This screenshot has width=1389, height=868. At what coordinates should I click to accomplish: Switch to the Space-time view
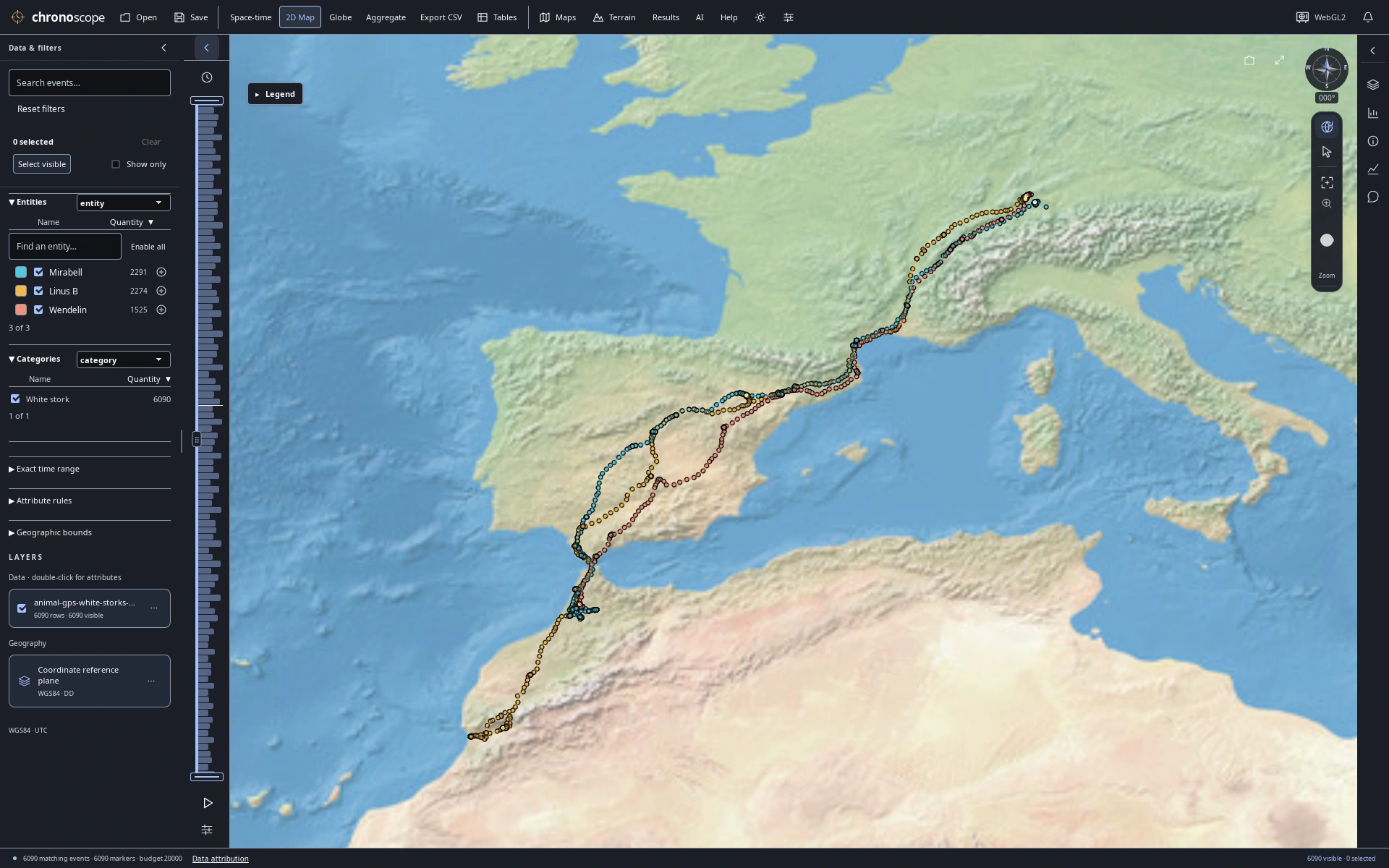coord(250,17)
